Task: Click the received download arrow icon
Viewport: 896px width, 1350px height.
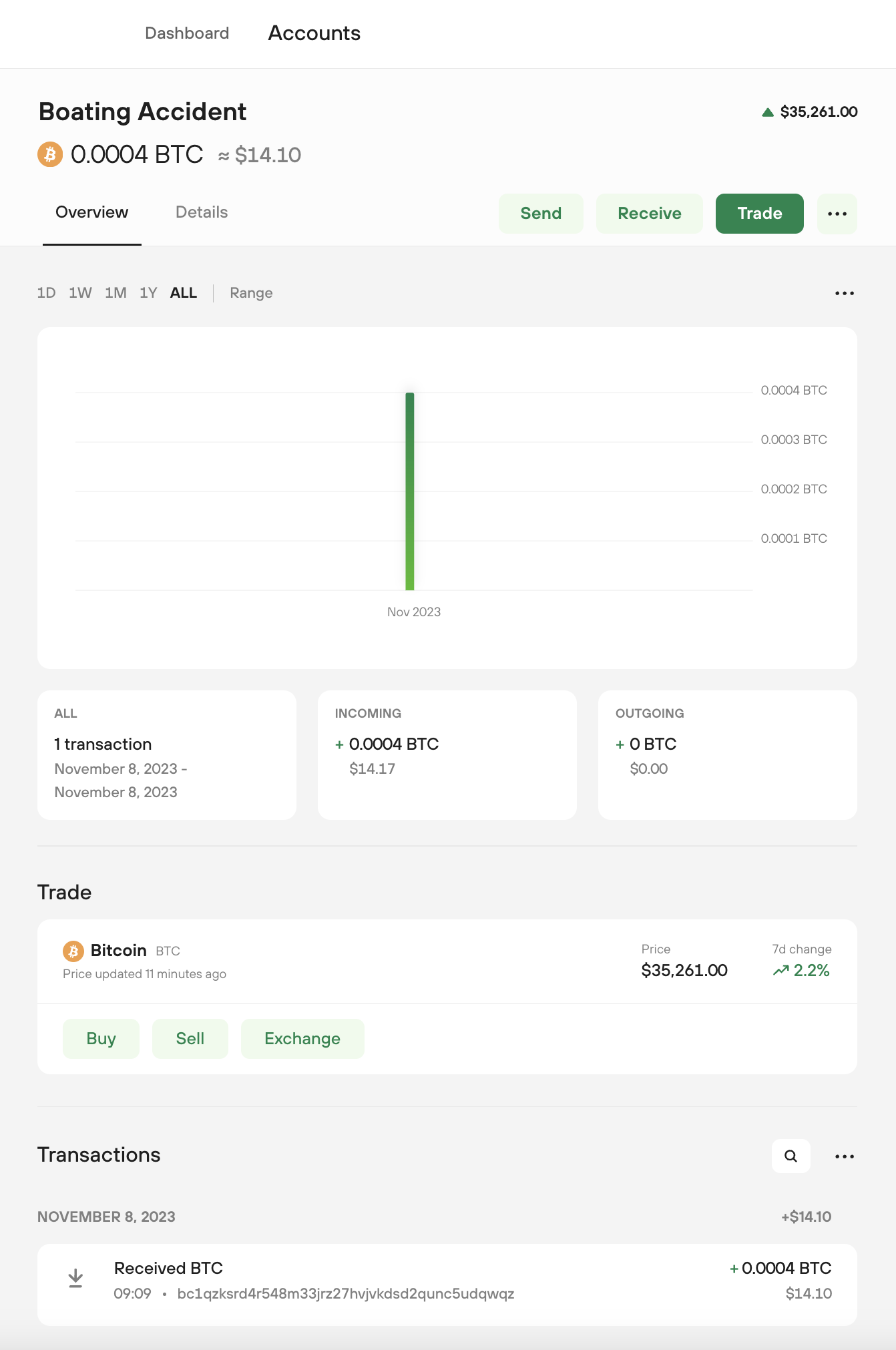Action: point(75,1279)
